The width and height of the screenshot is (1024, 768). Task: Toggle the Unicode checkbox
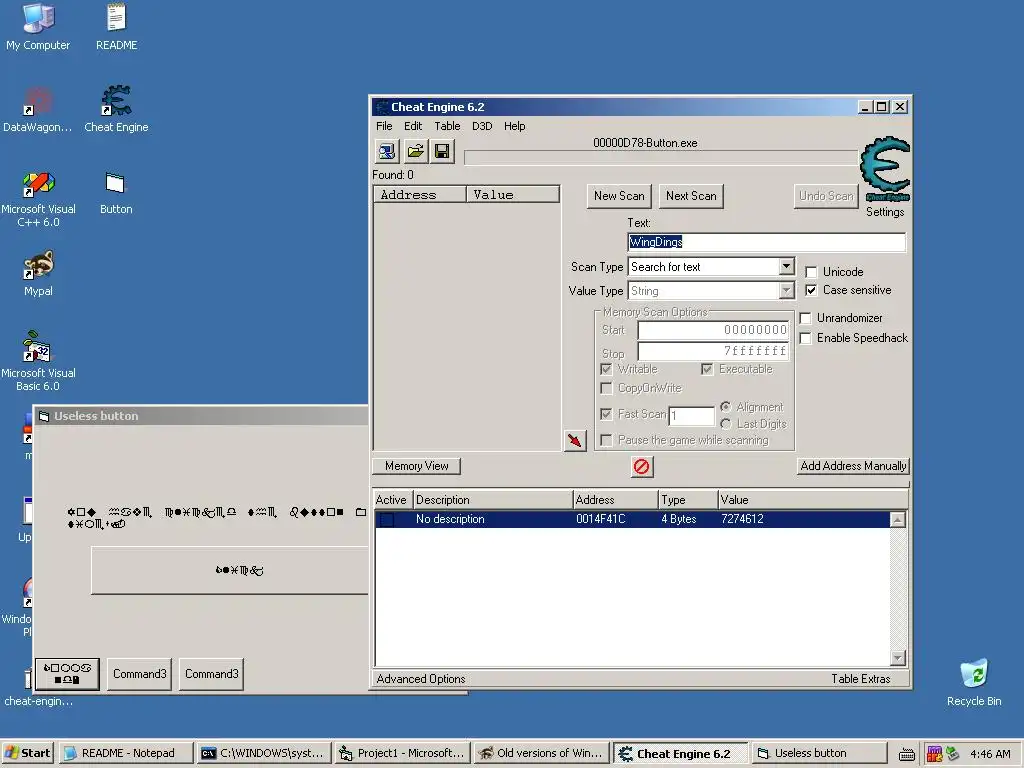[x=811, y=272]
